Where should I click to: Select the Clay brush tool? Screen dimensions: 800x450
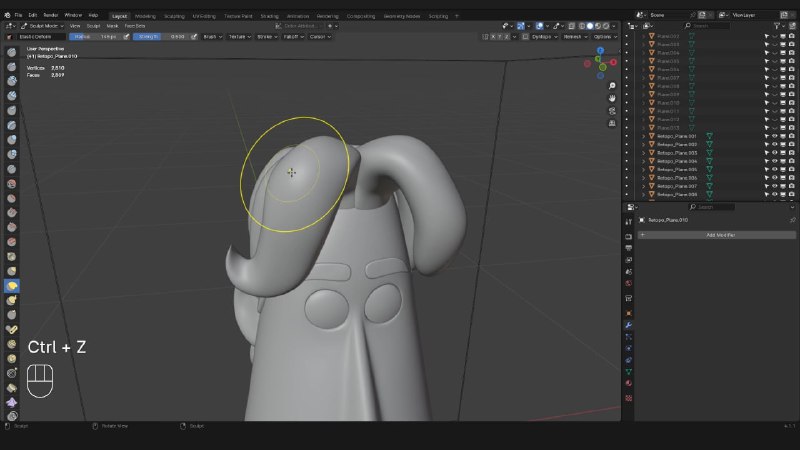point(12,81)
